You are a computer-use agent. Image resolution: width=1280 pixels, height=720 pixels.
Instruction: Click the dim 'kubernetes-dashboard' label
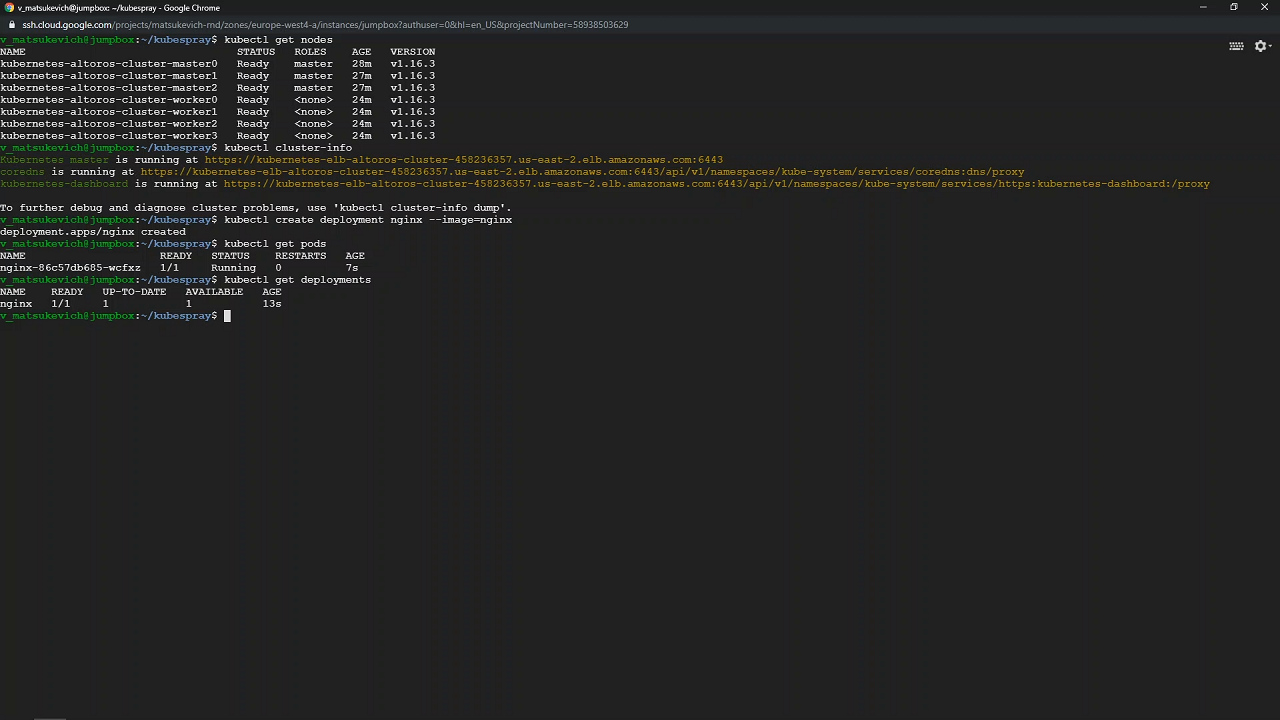point(64,184)
